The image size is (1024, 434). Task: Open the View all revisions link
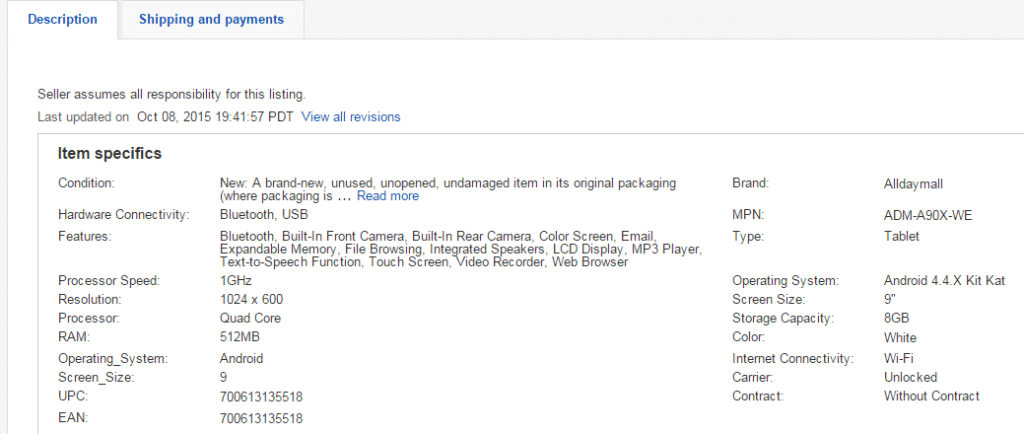click(x=350, y=117)
